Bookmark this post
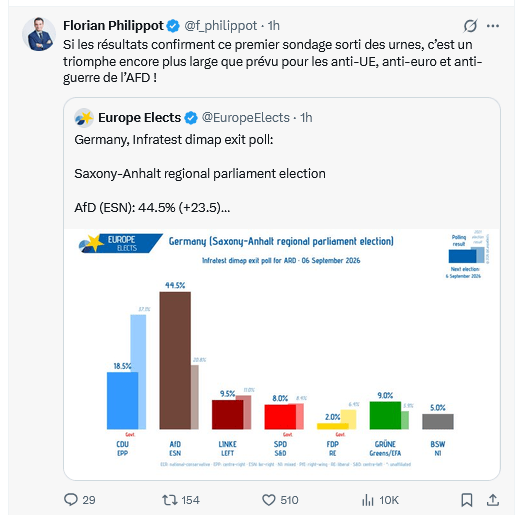Image resolution: width=524 pixels, height=515 pixels. click(467, 500)
